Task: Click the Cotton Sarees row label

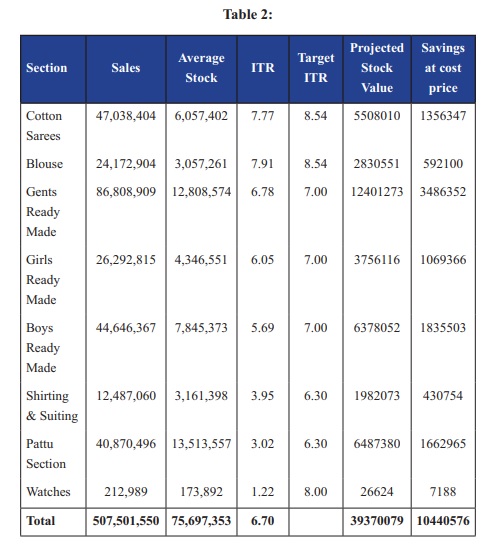Action: 44,126
